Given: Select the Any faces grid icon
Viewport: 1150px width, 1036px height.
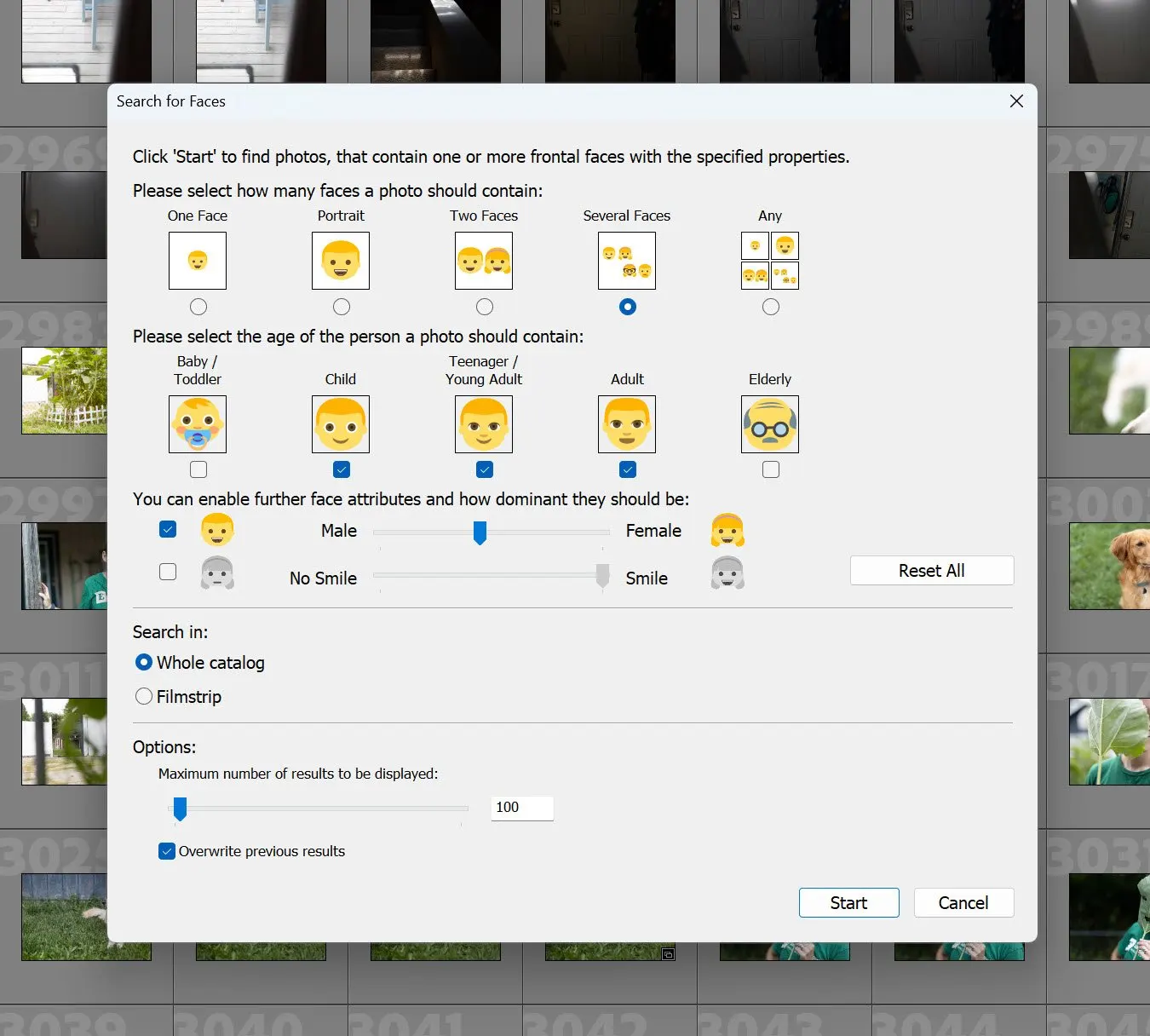Looking at the screenshot, I should click(769, 260).
